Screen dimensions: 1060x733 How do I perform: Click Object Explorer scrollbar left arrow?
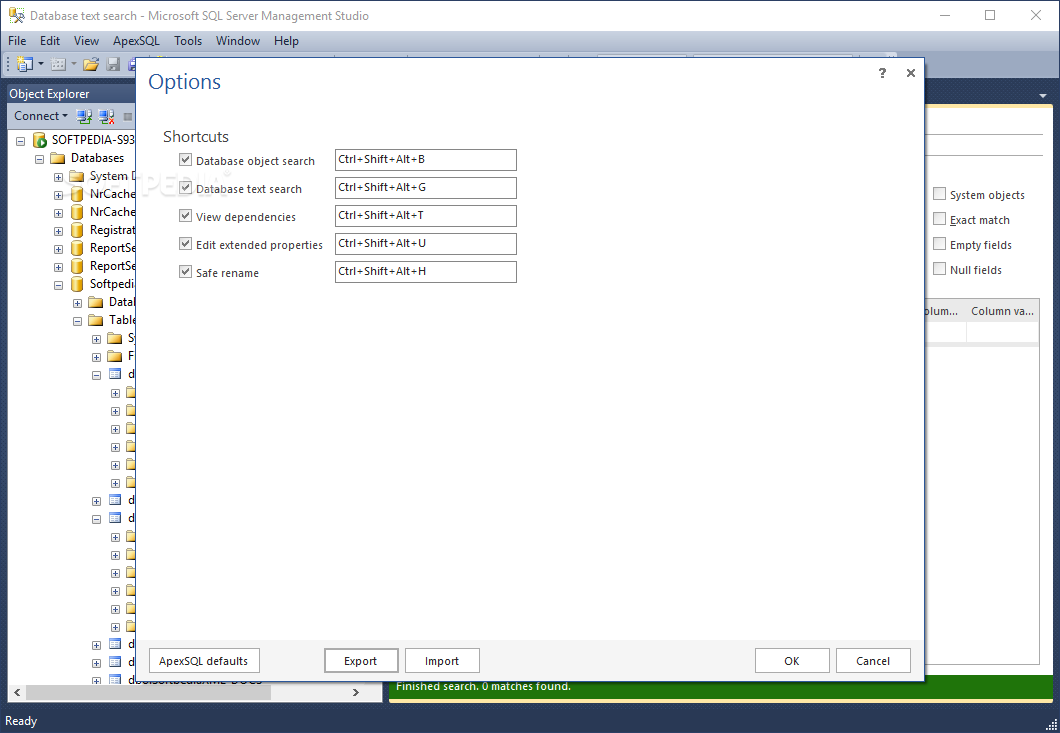17,692
